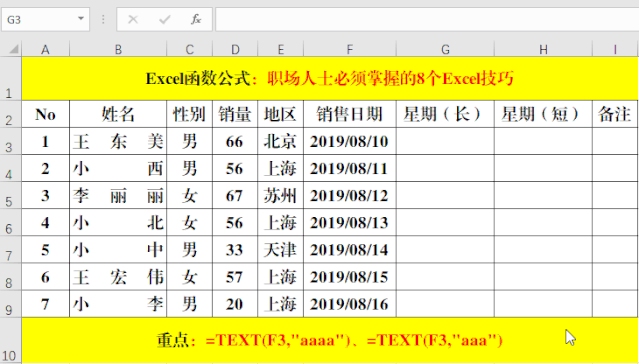639x364 pixels.
Task: Click the '姓名' header cell
Action: (118, 114)
